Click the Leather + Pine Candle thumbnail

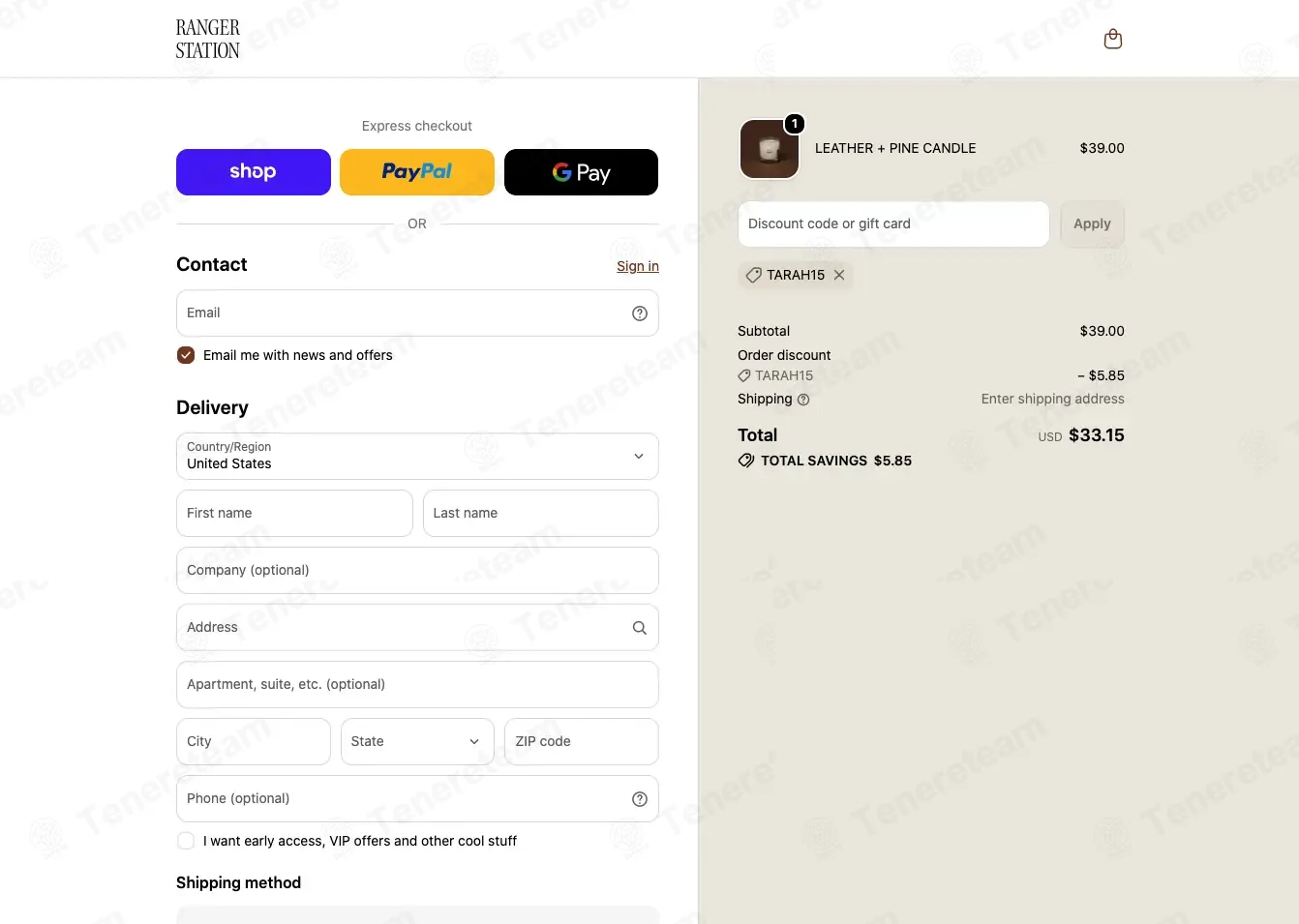pos(770,149)
